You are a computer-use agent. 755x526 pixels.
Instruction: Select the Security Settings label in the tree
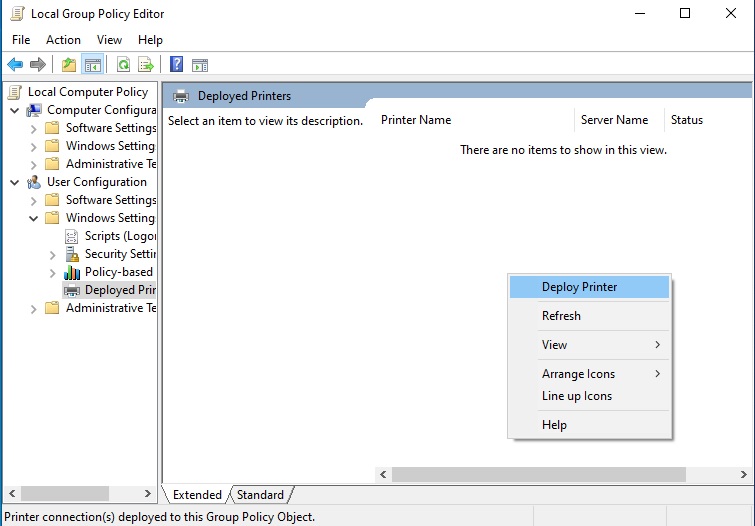(x=120, y=254)
